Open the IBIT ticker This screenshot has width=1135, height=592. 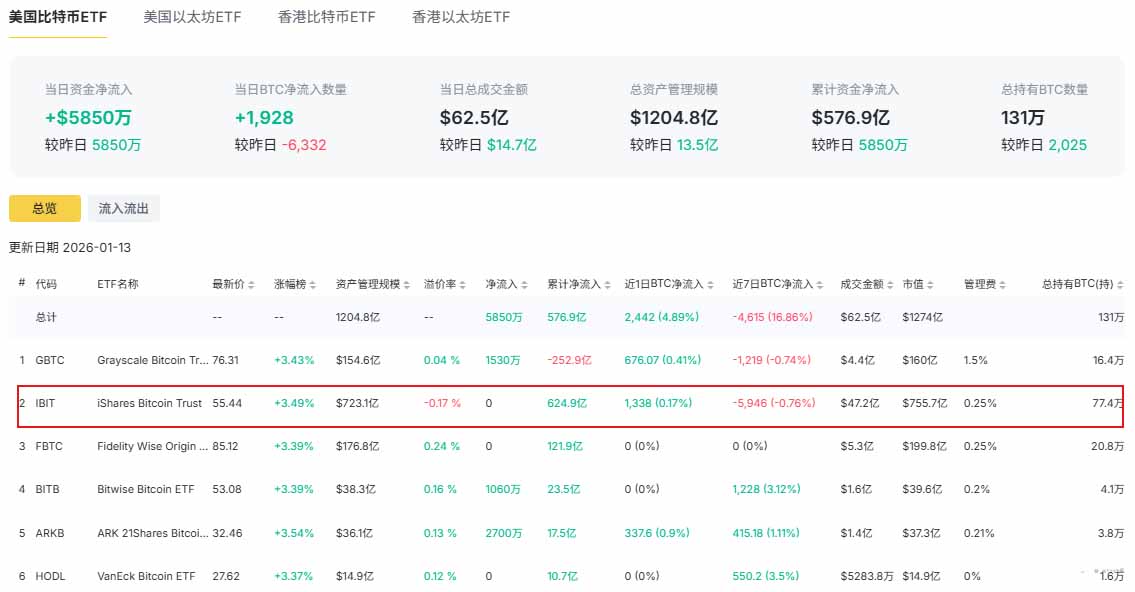(45, 403)
